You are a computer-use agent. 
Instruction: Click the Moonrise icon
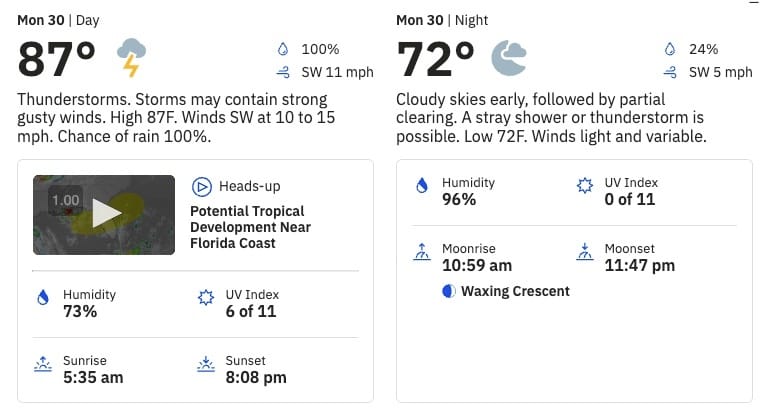pos(422,252)
